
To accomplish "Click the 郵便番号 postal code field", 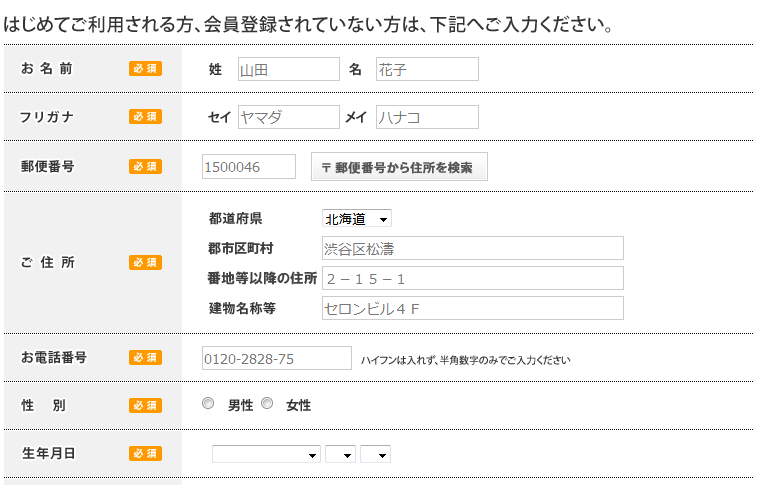I will (x=249, y=167).
